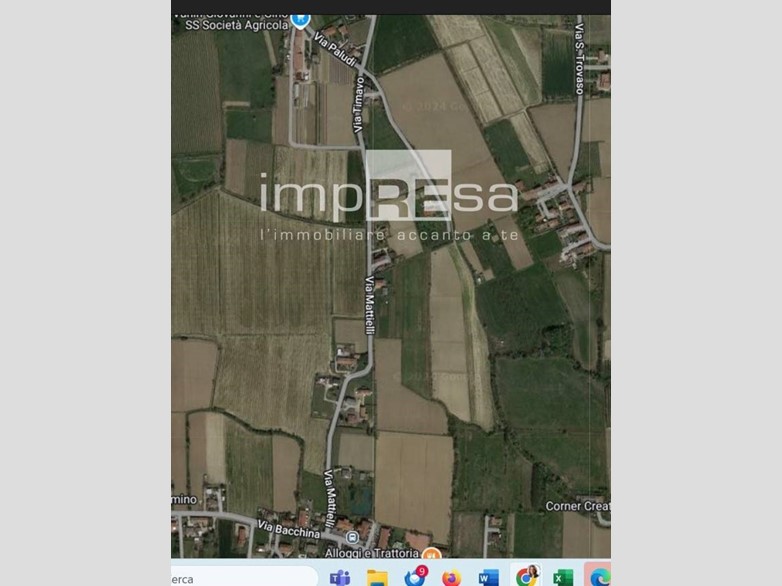
Task: Click the upper 'Via Mattielli' street label
Action: click(x=370, y=305)
